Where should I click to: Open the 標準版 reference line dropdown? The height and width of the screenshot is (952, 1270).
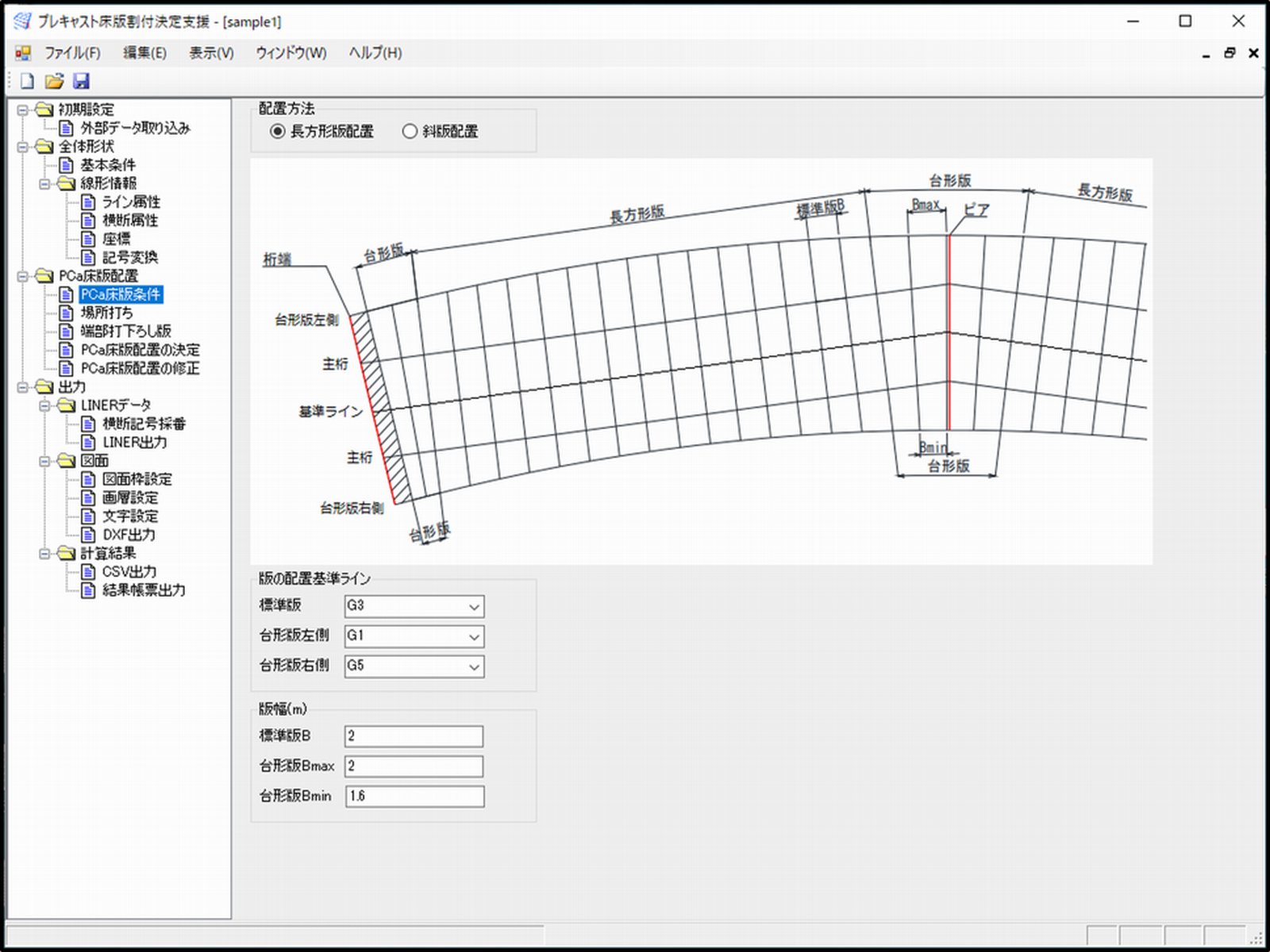473,607
